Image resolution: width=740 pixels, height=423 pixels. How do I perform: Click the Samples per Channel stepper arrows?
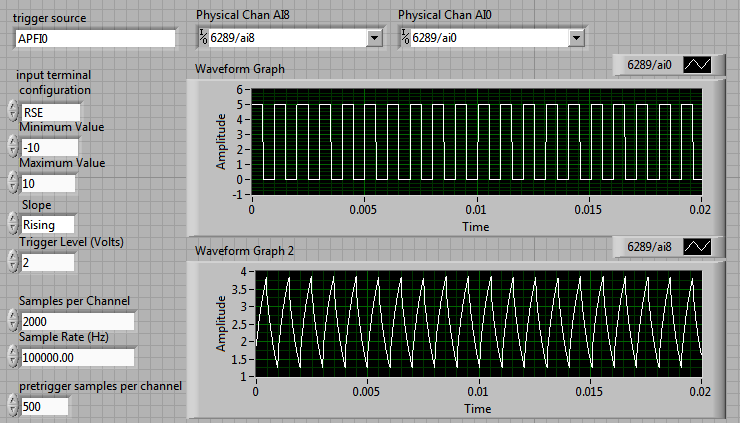13,320
